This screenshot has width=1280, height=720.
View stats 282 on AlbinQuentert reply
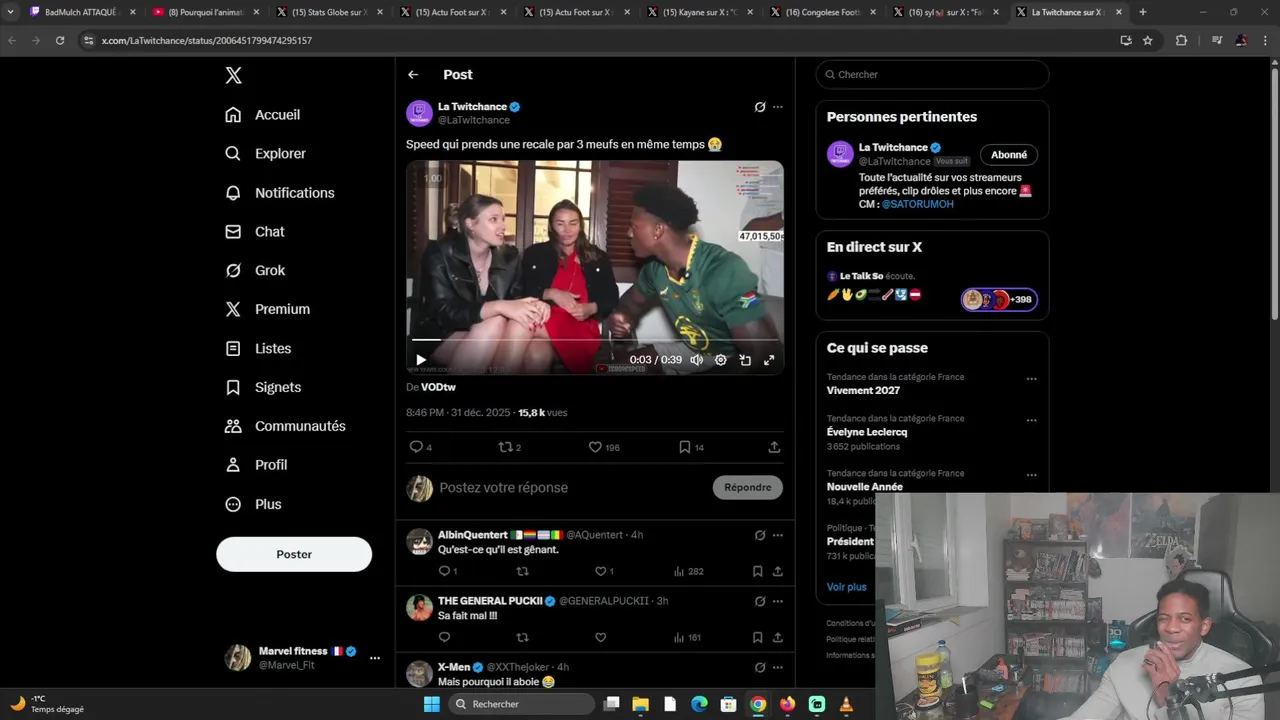688,572
